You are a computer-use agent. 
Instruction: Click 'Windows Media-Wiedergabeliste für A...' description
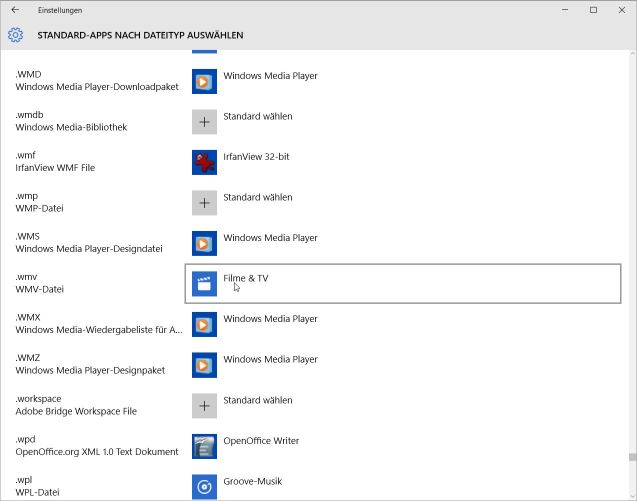[99, 330]
